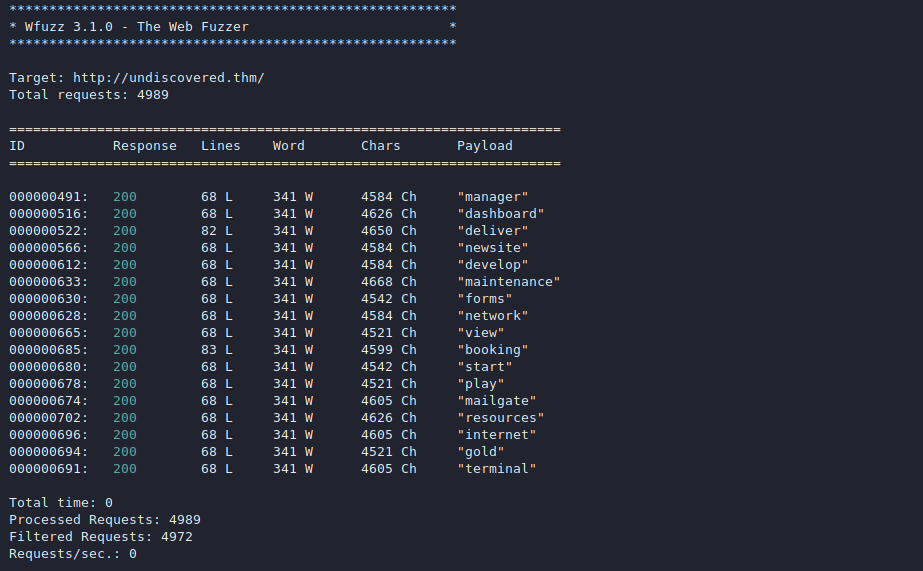Click the "manager" payload entry

point(493,197)
